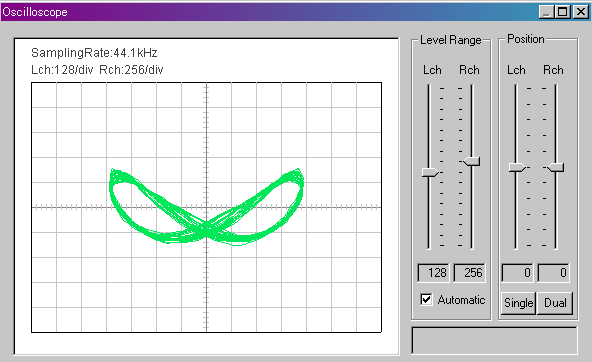Image resolution: width=592 pixels, height=362 pixels.
Task: Click the Rch position value field
Action: (553, 273)
